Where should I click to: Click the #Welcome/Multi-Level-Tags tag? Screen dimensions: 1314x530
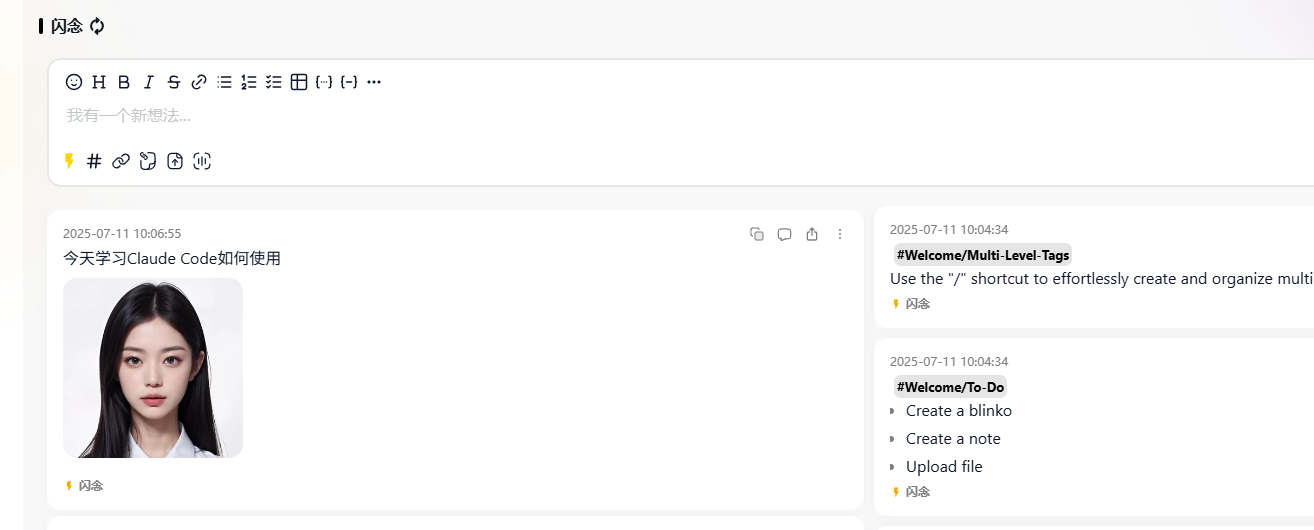click(983, 255)
